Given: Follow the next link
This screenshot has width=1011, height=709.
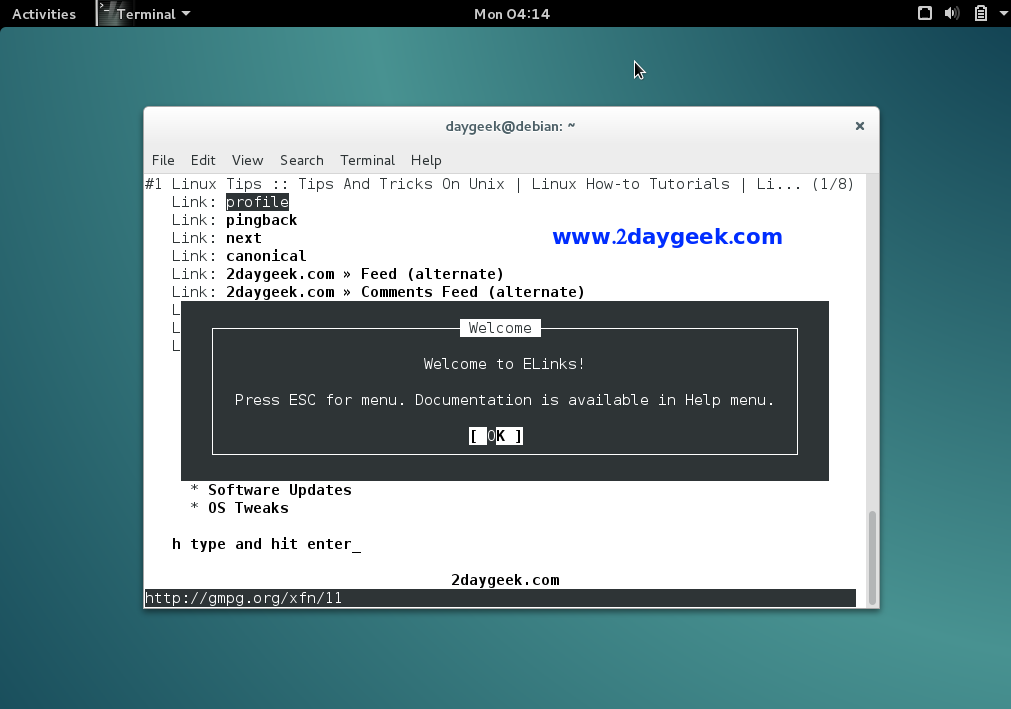Looking at the screenshot, I should tap(244, 238).
